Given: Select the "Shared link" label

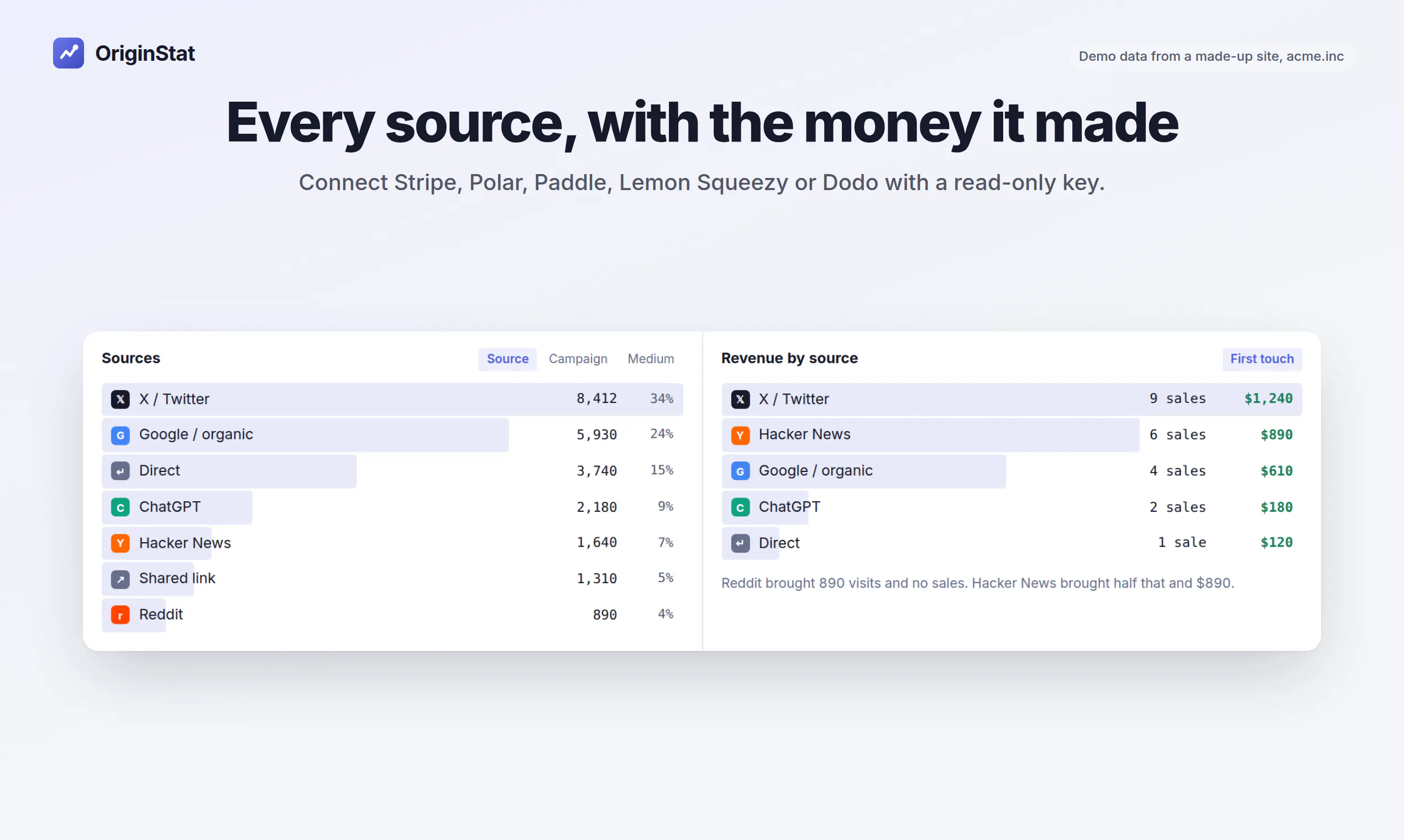Looking at the screenshot, I should [177, 579].
